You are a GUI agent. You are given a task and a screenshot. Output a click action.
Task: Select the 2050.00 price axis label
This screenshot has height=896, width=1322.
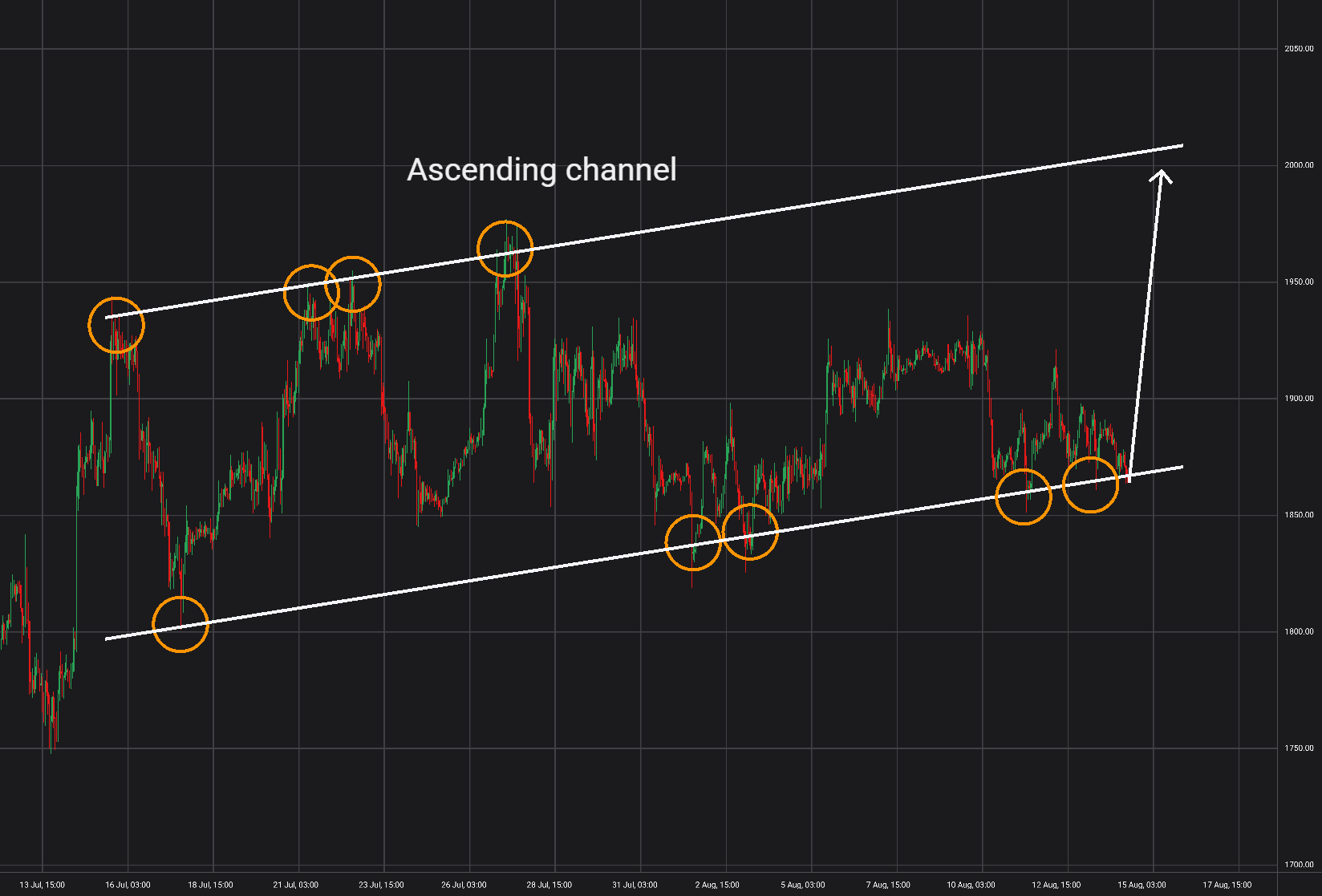(1299, 49)
